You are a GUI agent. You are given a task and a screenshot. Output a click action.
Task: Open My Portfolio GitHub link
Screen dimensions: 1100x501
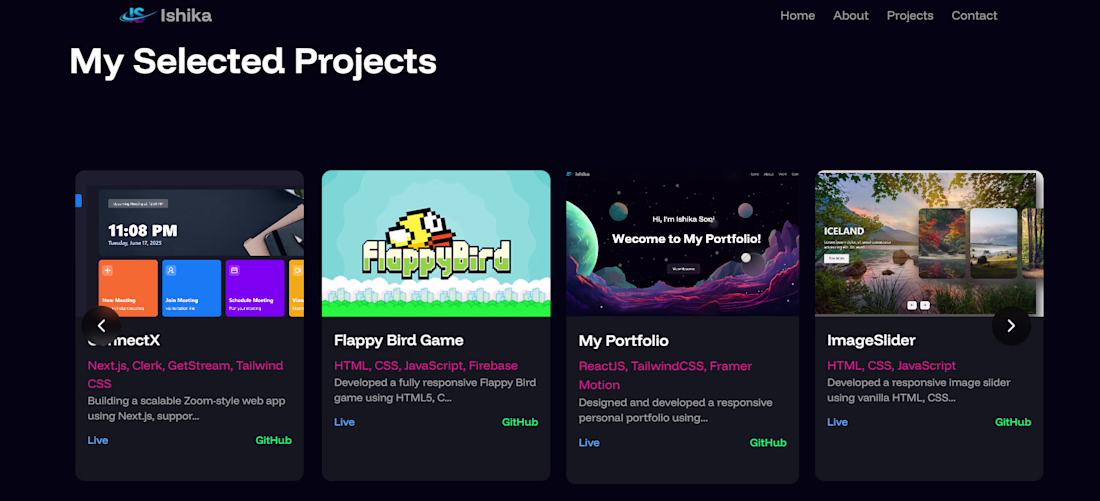pos(768,443)
